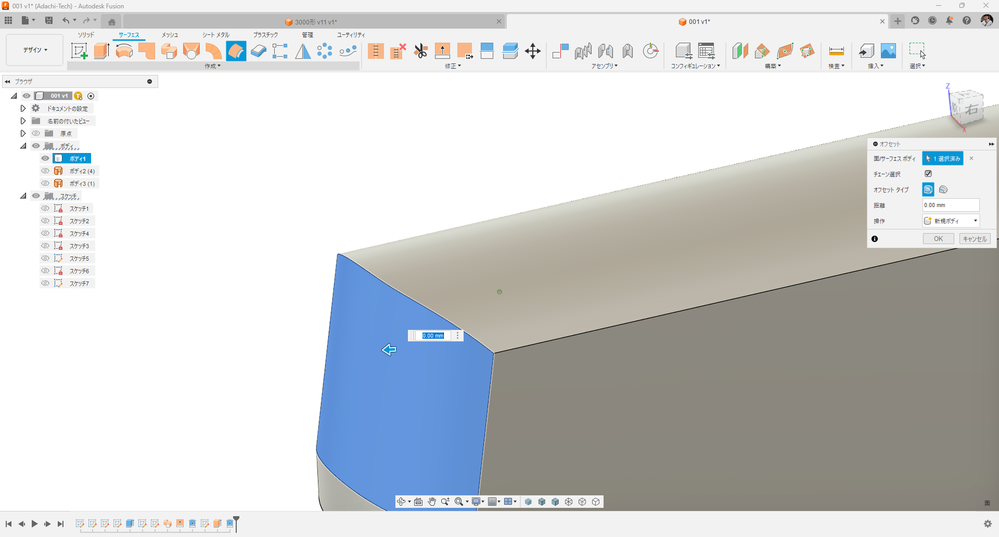Toggle the チェーン選択 checkbox

[x=928, y=173]
